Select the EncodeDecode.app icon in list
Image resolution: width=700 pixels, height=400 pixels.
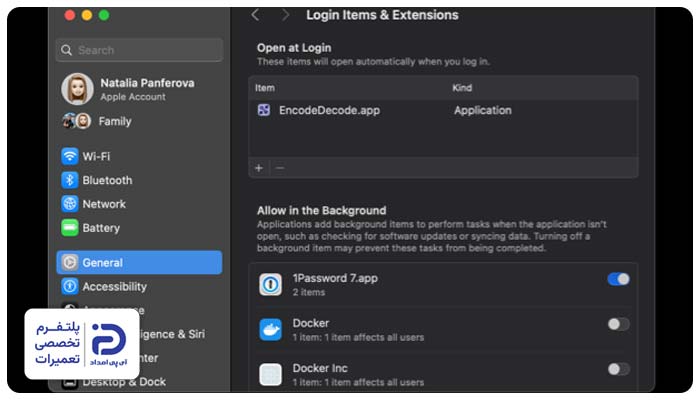tap(264, 110)
